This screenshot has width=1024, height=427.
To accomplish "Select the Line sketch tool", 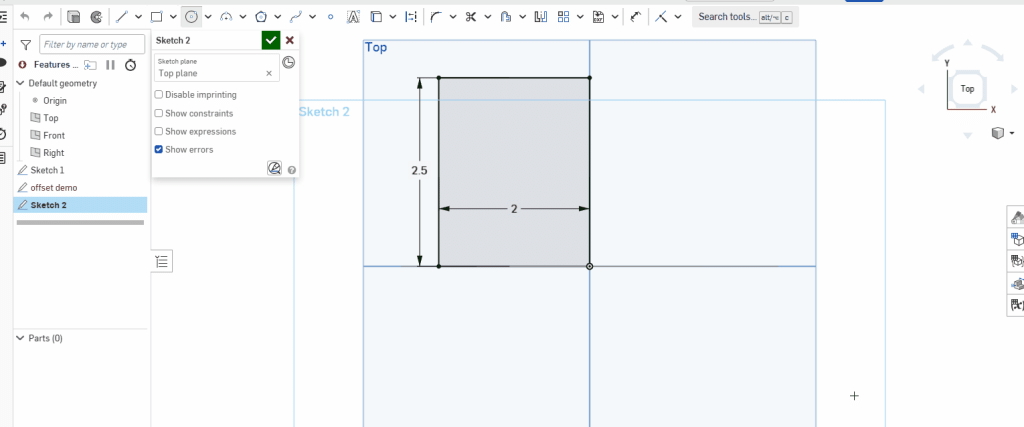I will coord(121,16).
